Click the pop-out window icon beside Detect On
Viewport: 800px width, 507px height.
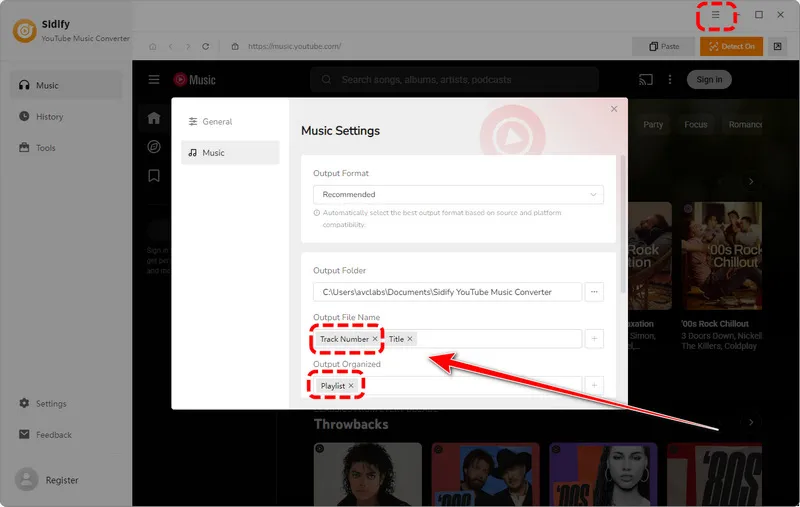777,46
